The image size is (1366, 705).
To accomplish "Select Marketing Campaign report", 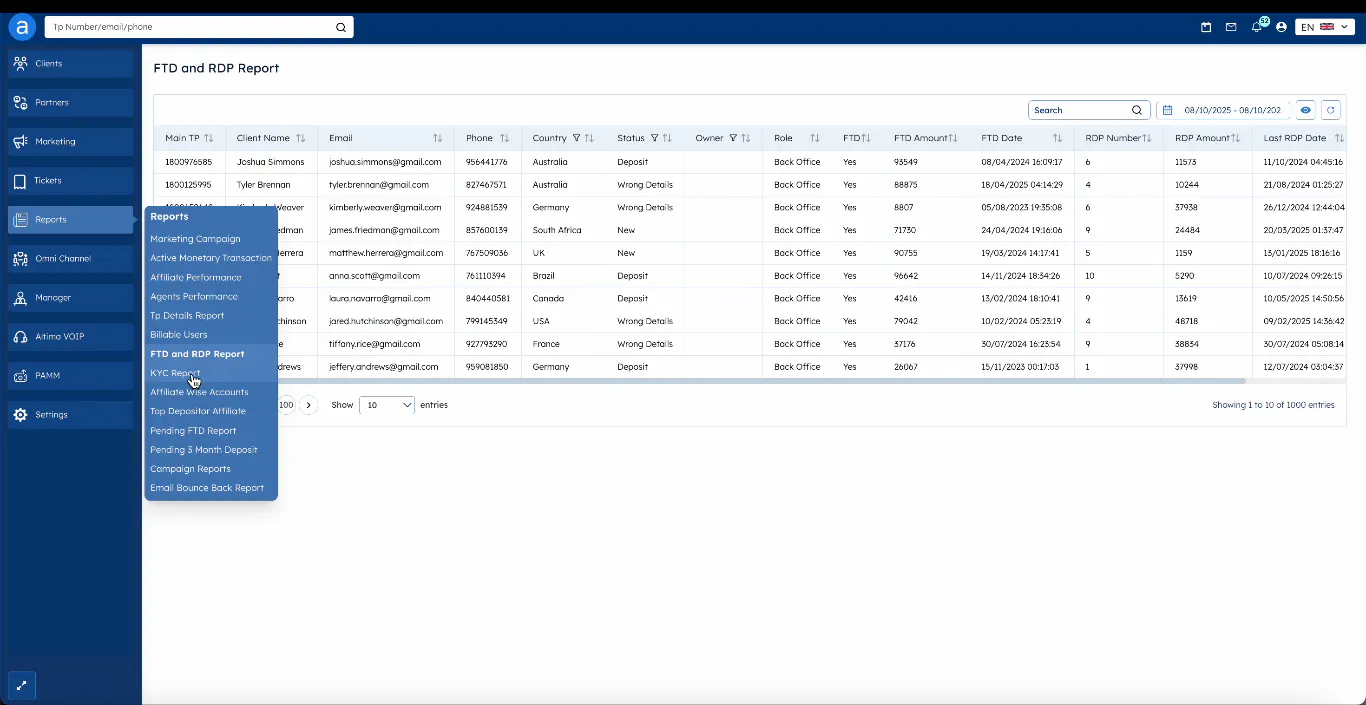I will pyautogui.click(x=195, y=239).
